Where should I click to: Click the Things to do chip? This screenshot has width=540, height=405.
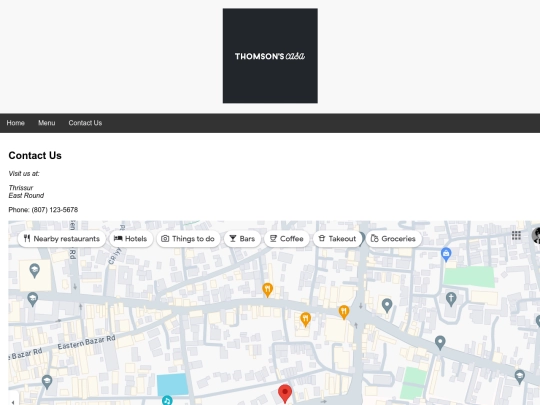[188, 239]
